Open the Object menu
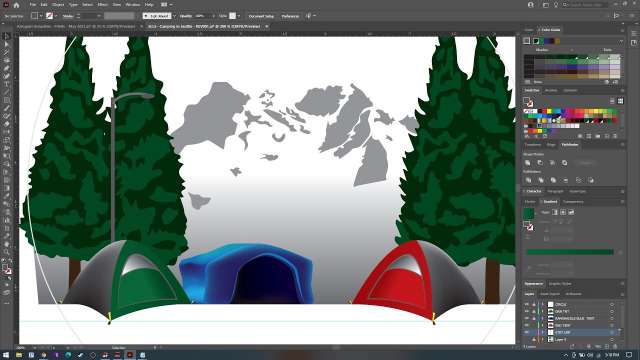640x360 pixels. click(x=58, y=5)
